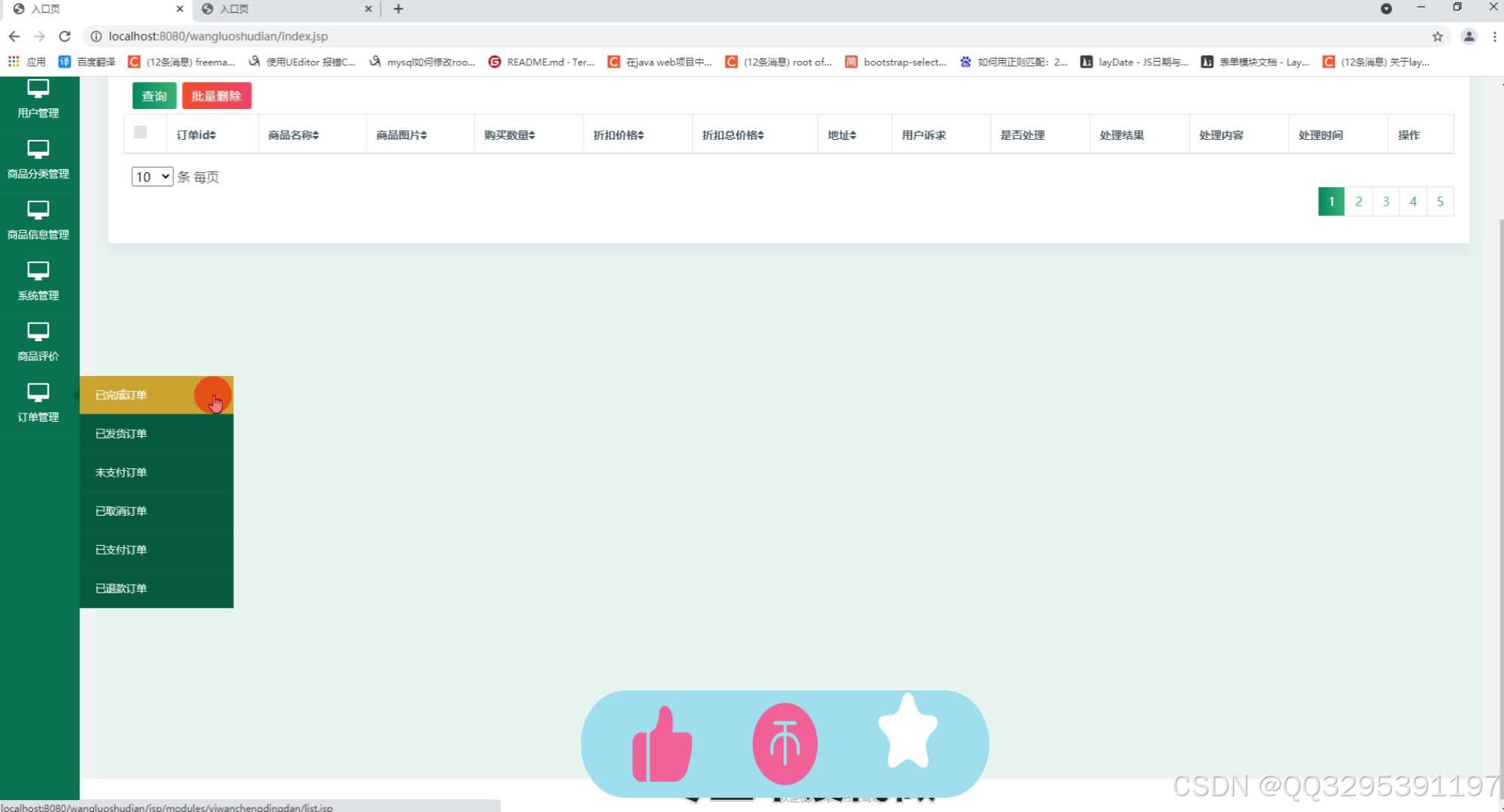The image size is (1504, 812).
Task: Open the Chrome profile avatar
Action: [x=1469, y=36]
